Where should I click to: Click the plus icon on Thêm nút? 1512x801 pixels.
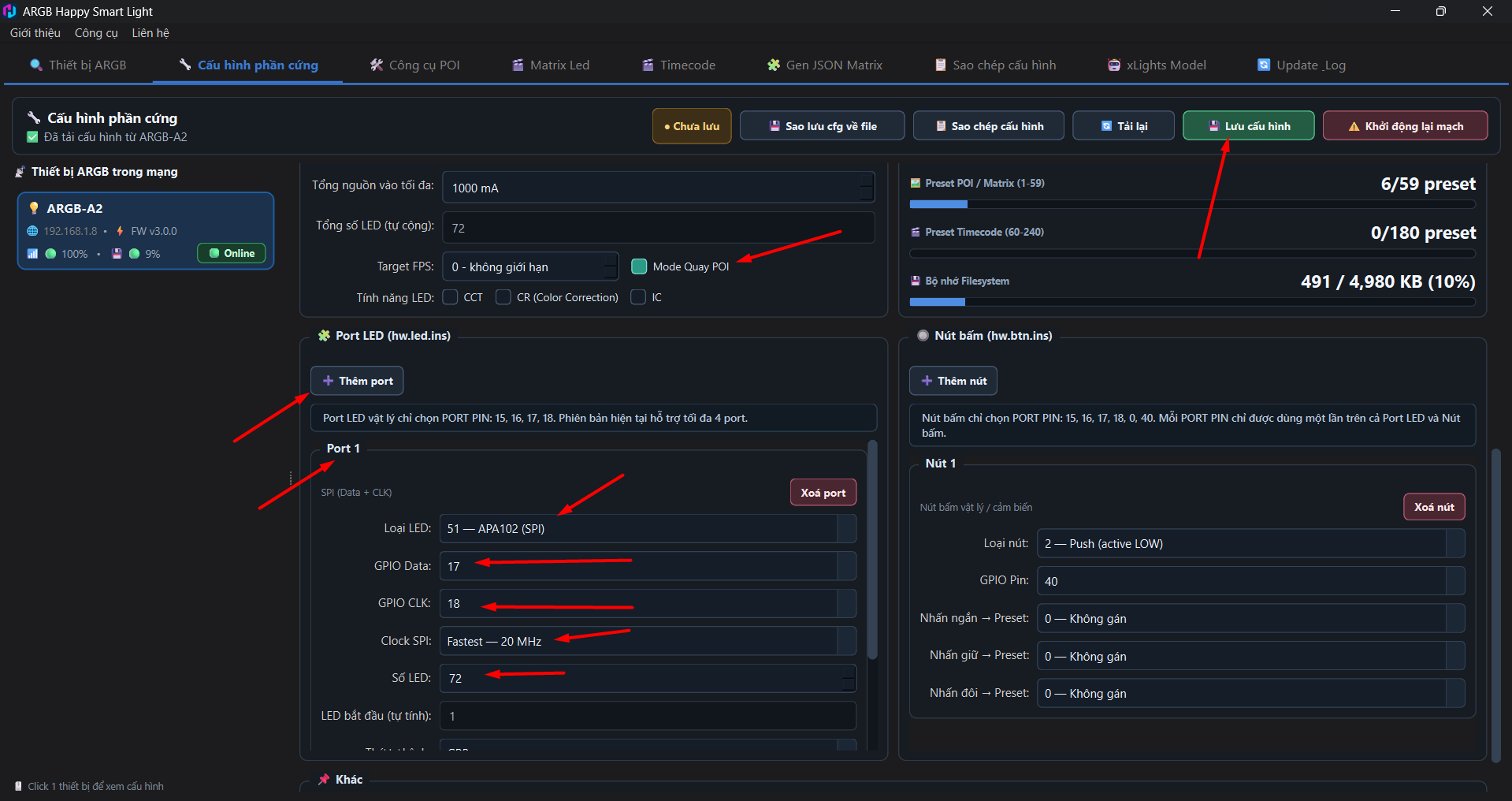coord(927,381)
